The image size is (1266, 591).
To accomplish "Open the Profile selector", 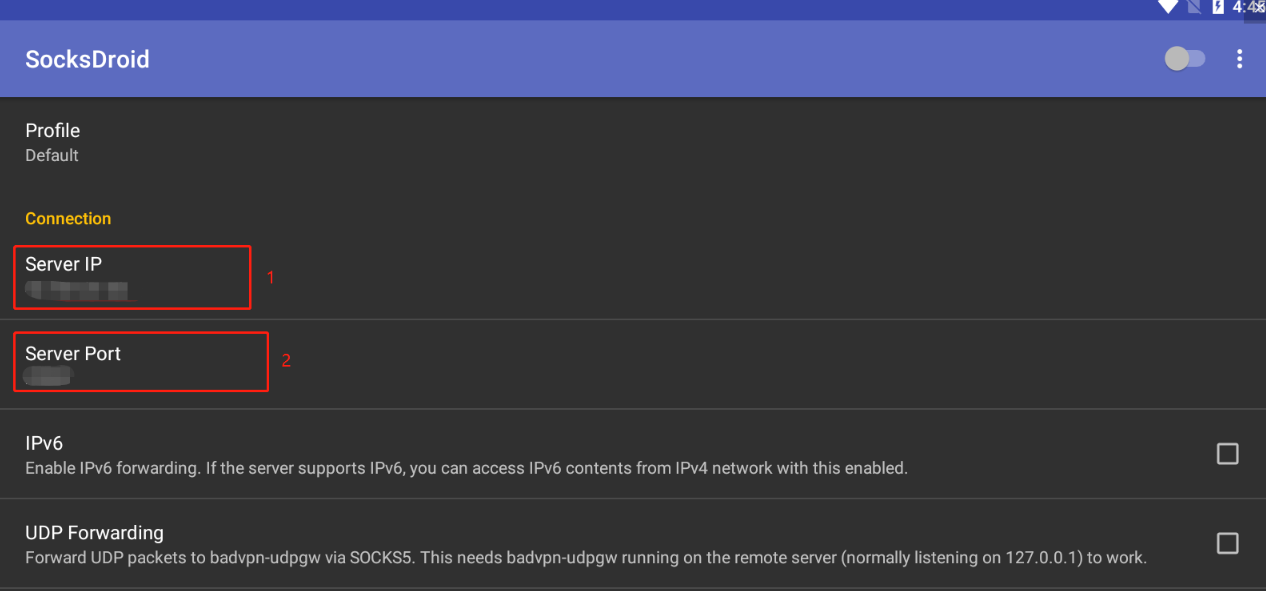I will 633,142.
